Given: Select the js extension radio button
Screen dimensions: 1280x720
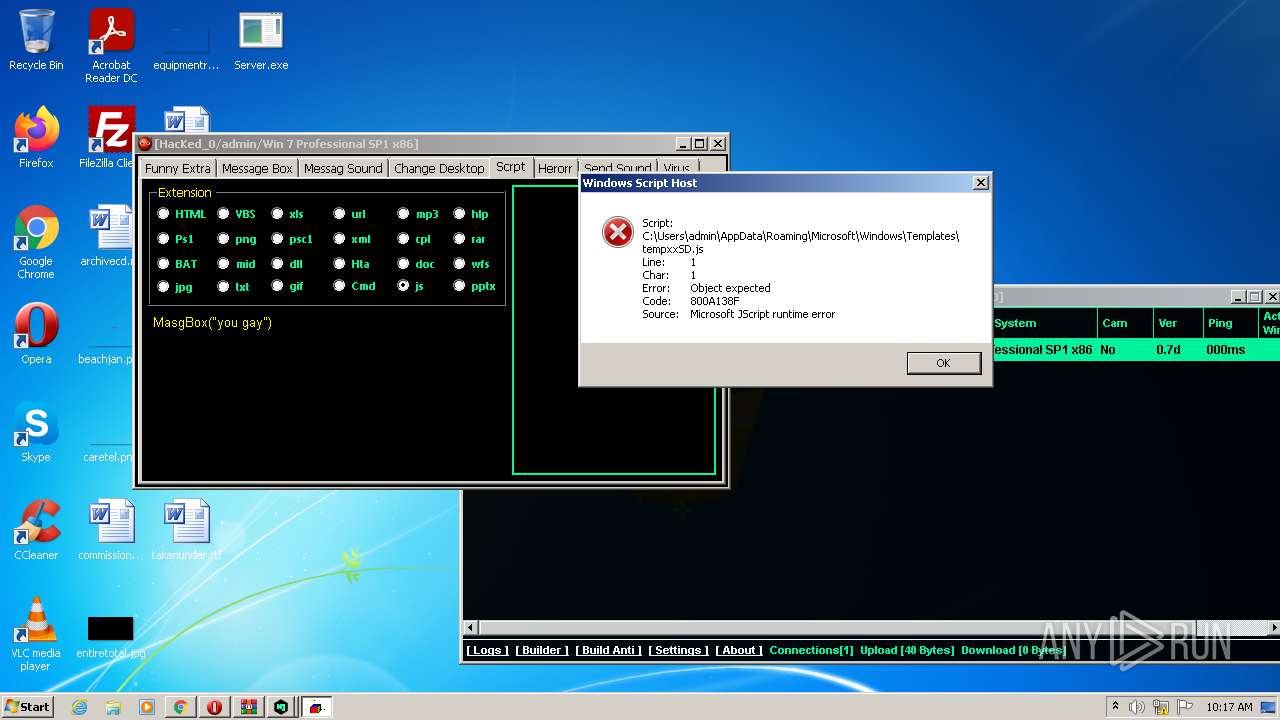Looking at the screenshot, I should (403, 286).
